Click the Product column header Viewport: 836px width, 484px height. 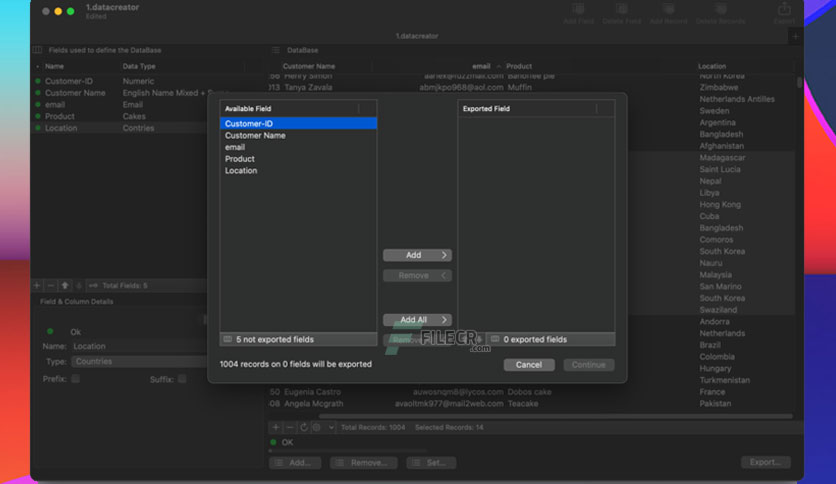519,67
